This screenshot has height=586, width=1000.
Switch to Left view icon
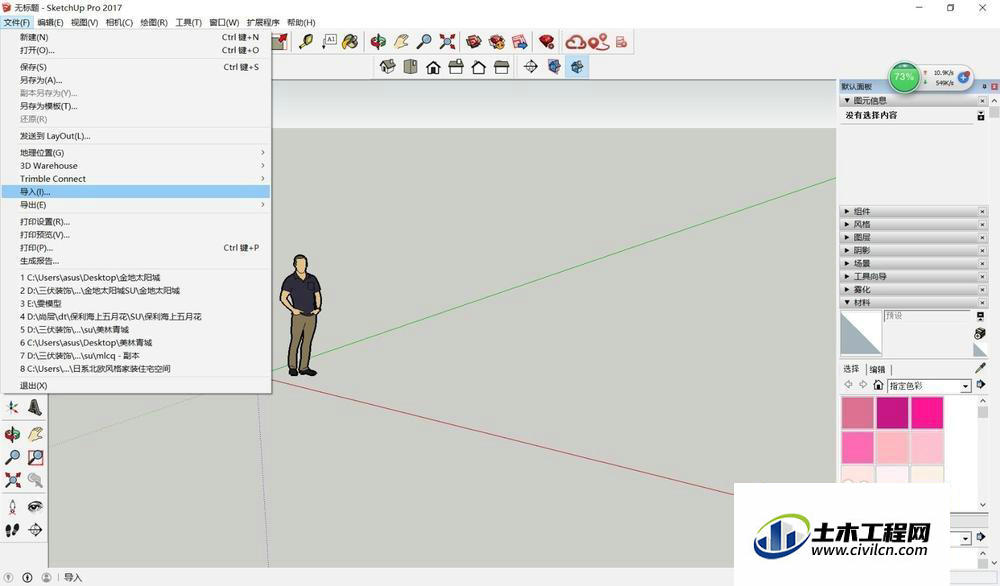(x=501, y=66)
